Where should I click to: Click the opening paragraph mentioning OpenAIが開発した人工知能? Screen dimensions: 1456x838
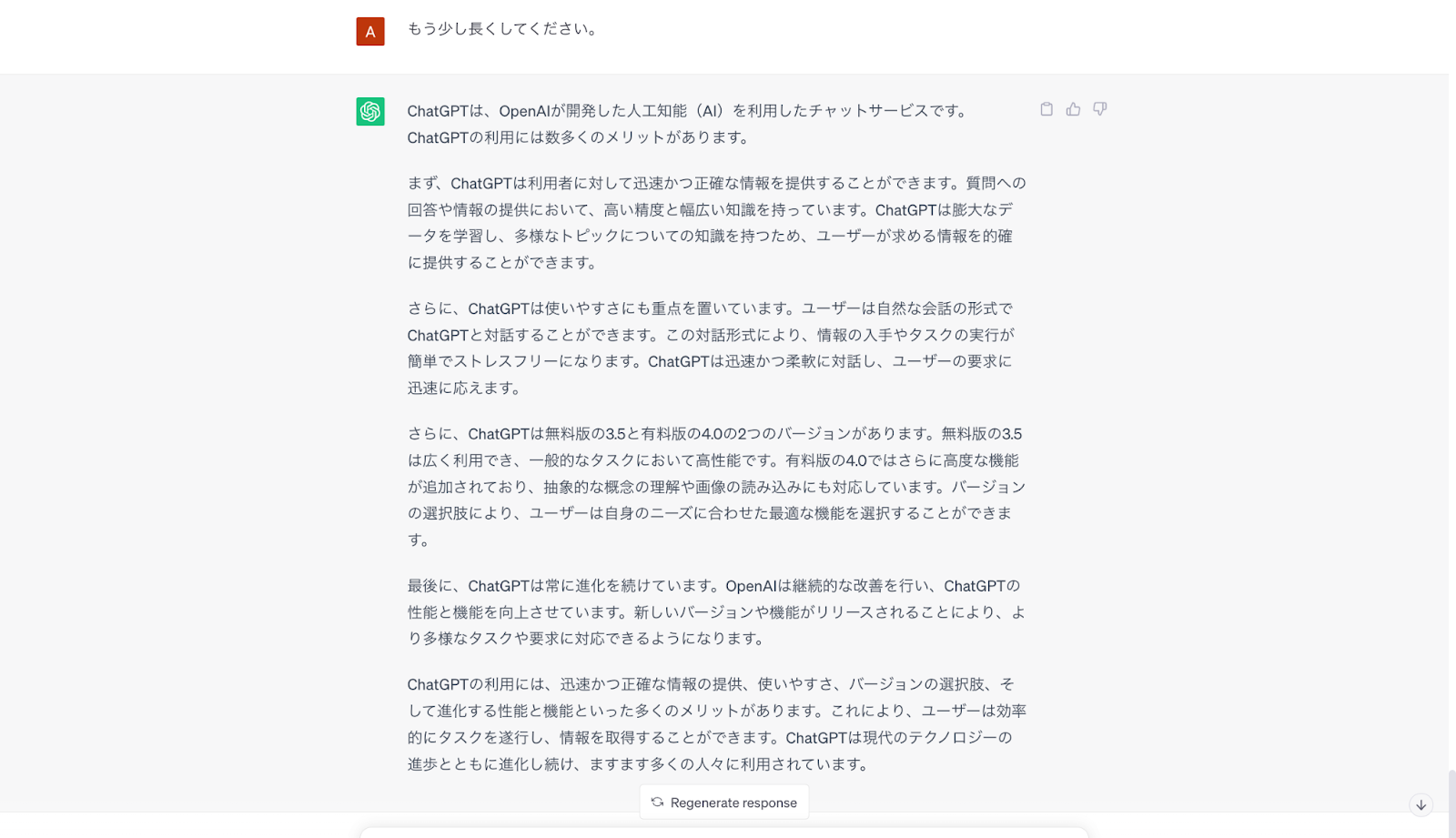688,124
